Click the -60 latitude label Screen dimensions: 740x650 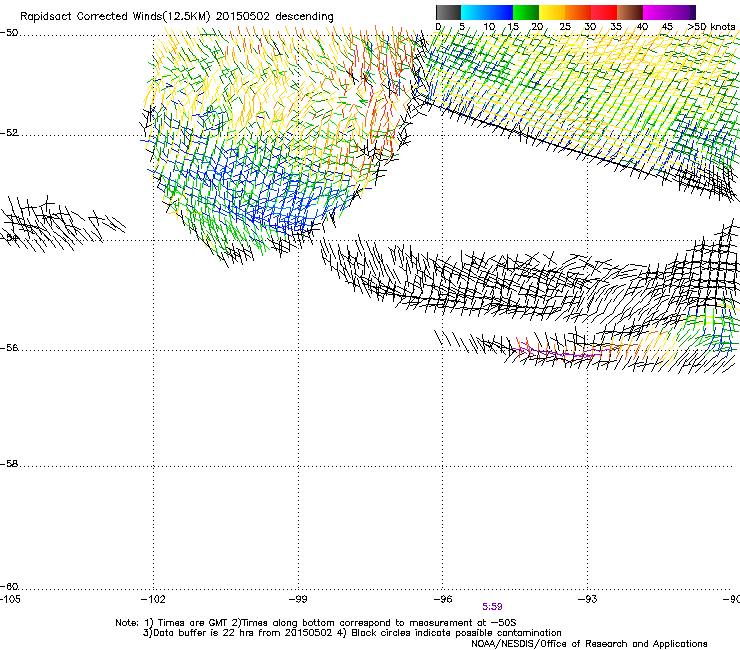click(9, 587)
